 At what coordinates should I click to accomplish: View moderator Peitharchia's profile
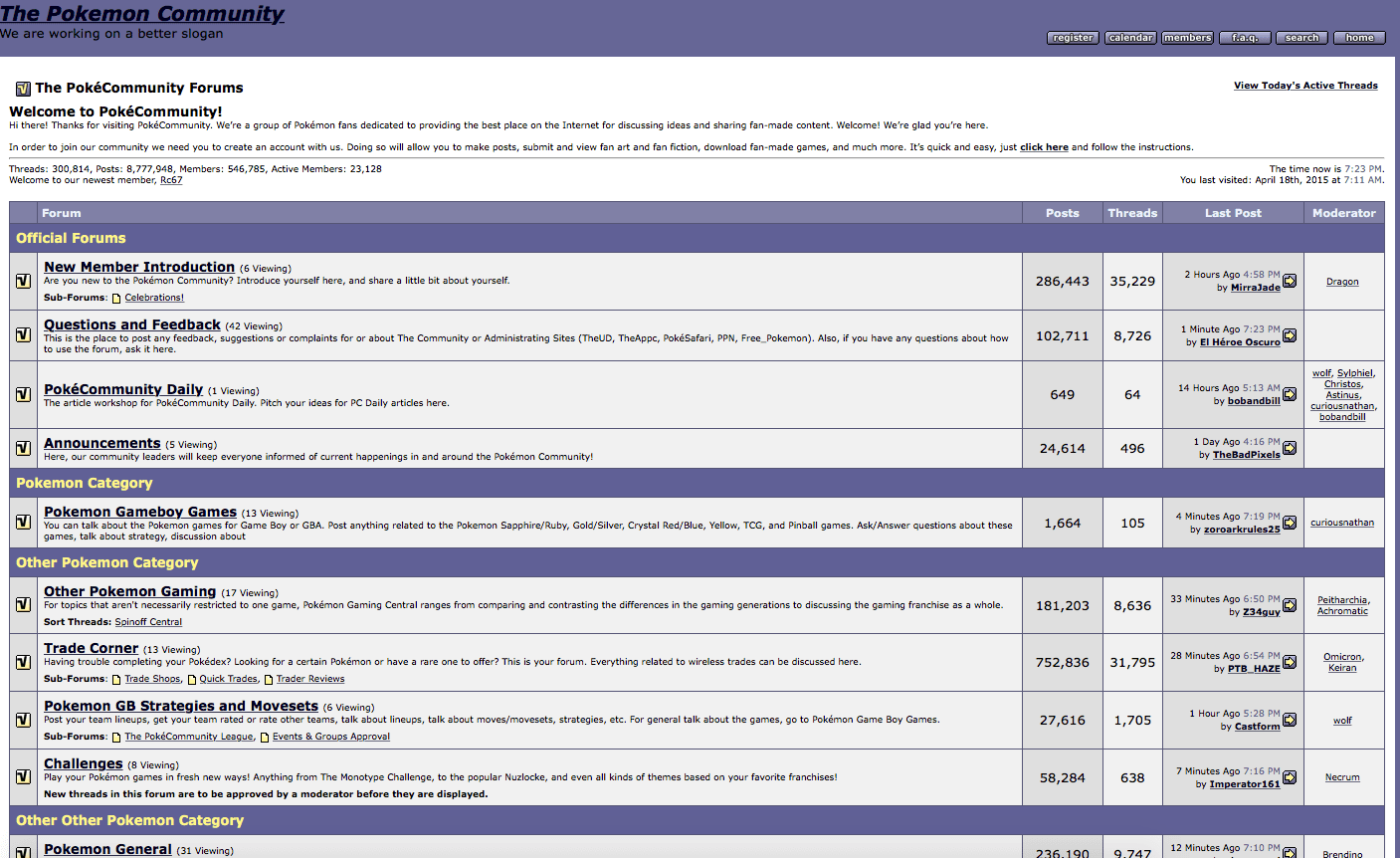(x=1342, y=600)
